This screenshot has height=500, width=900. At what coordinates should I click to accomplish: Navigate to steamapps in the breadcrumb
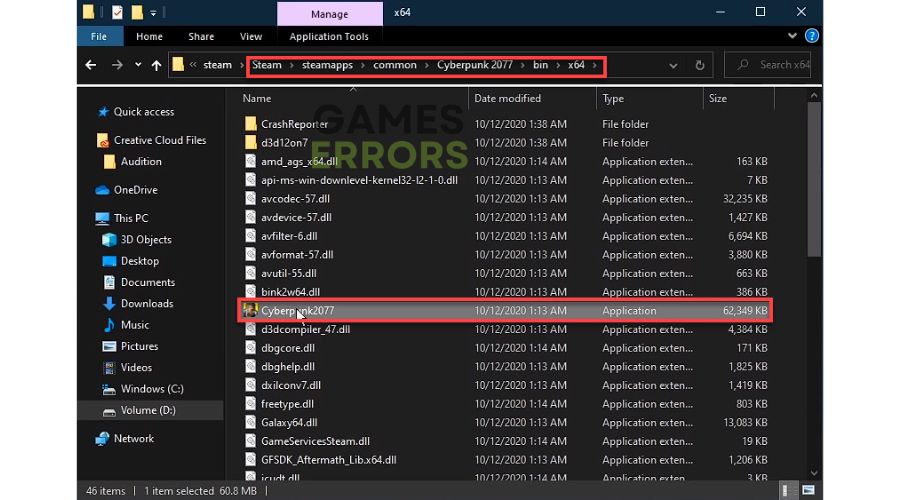(x=327, y=65)
